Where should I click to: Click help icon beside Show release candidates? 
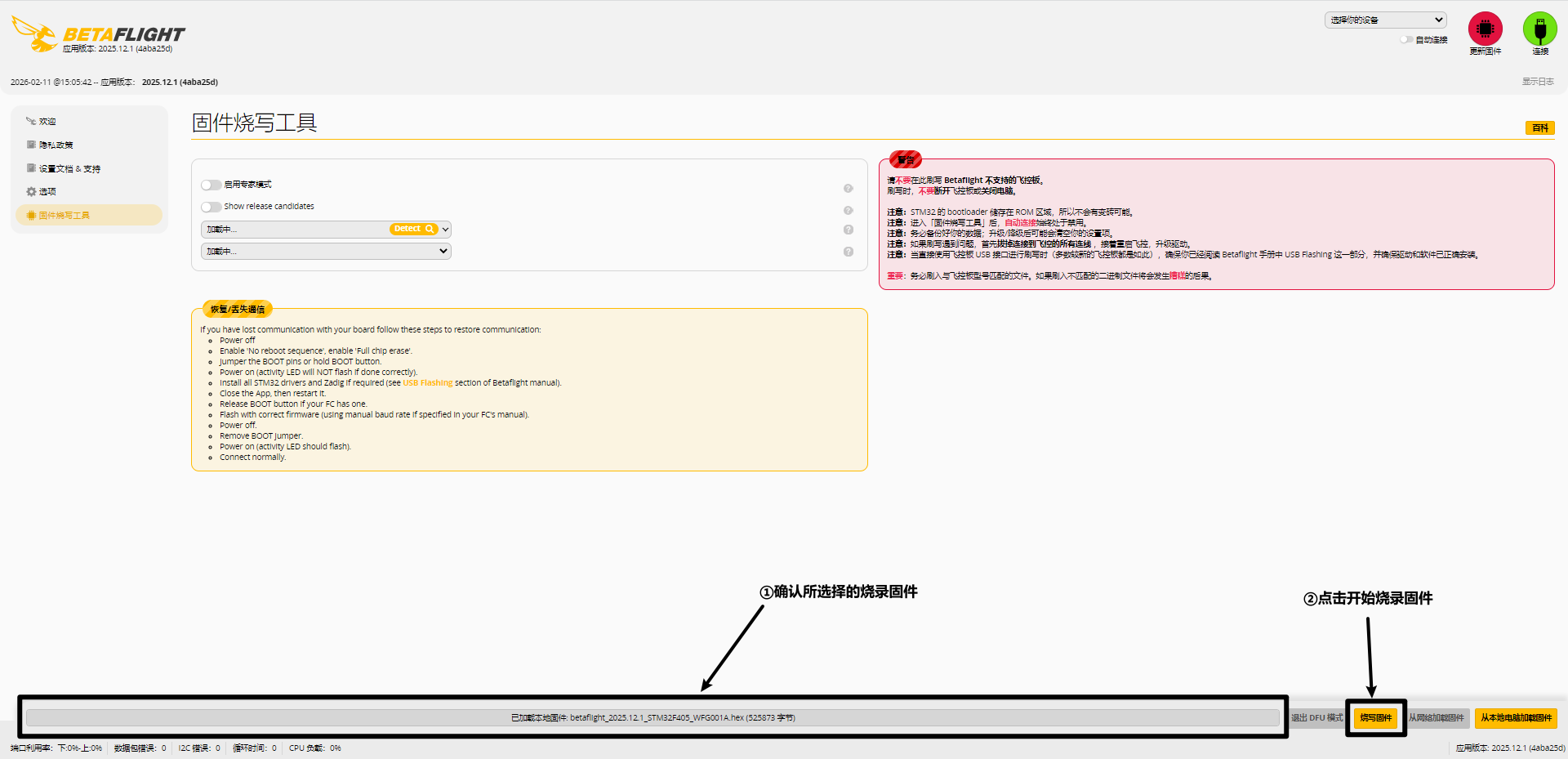(x=848, y=211)
